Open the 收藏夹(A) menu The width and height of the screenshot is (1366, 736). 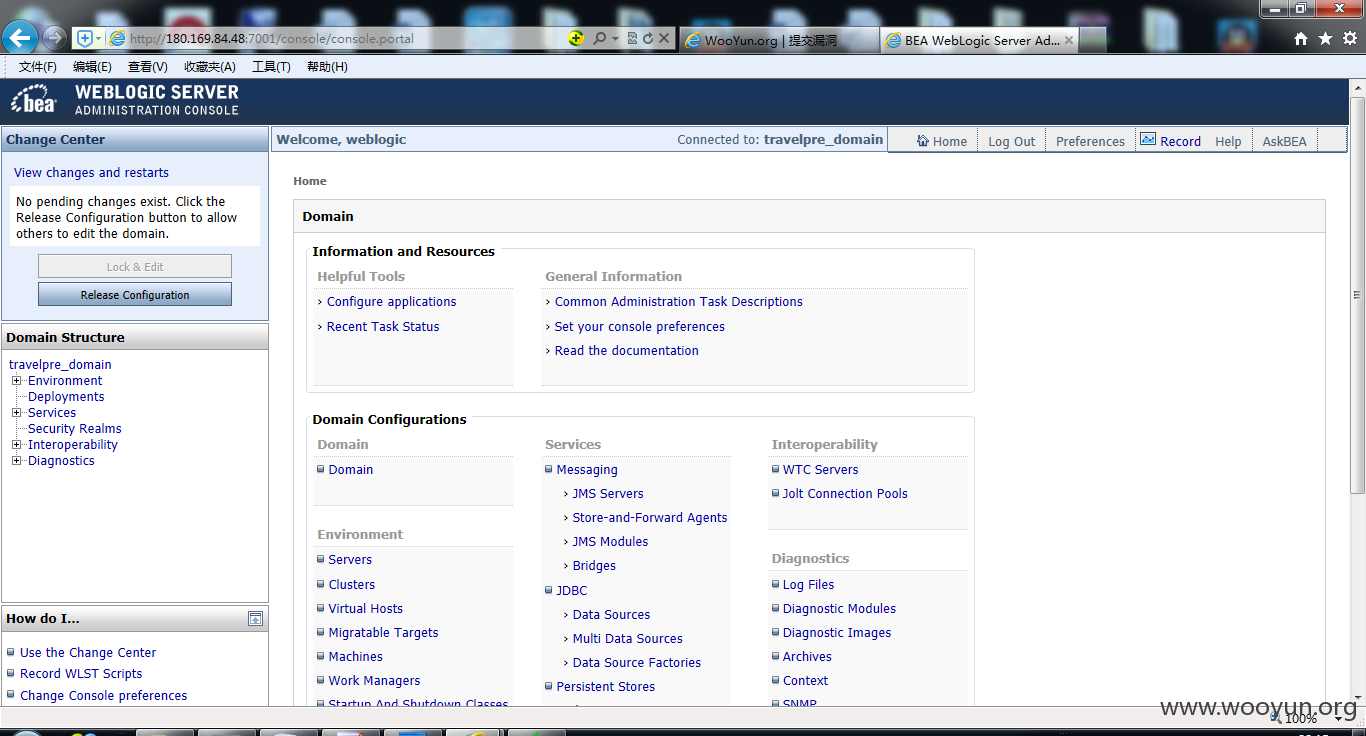click(210, 67)
